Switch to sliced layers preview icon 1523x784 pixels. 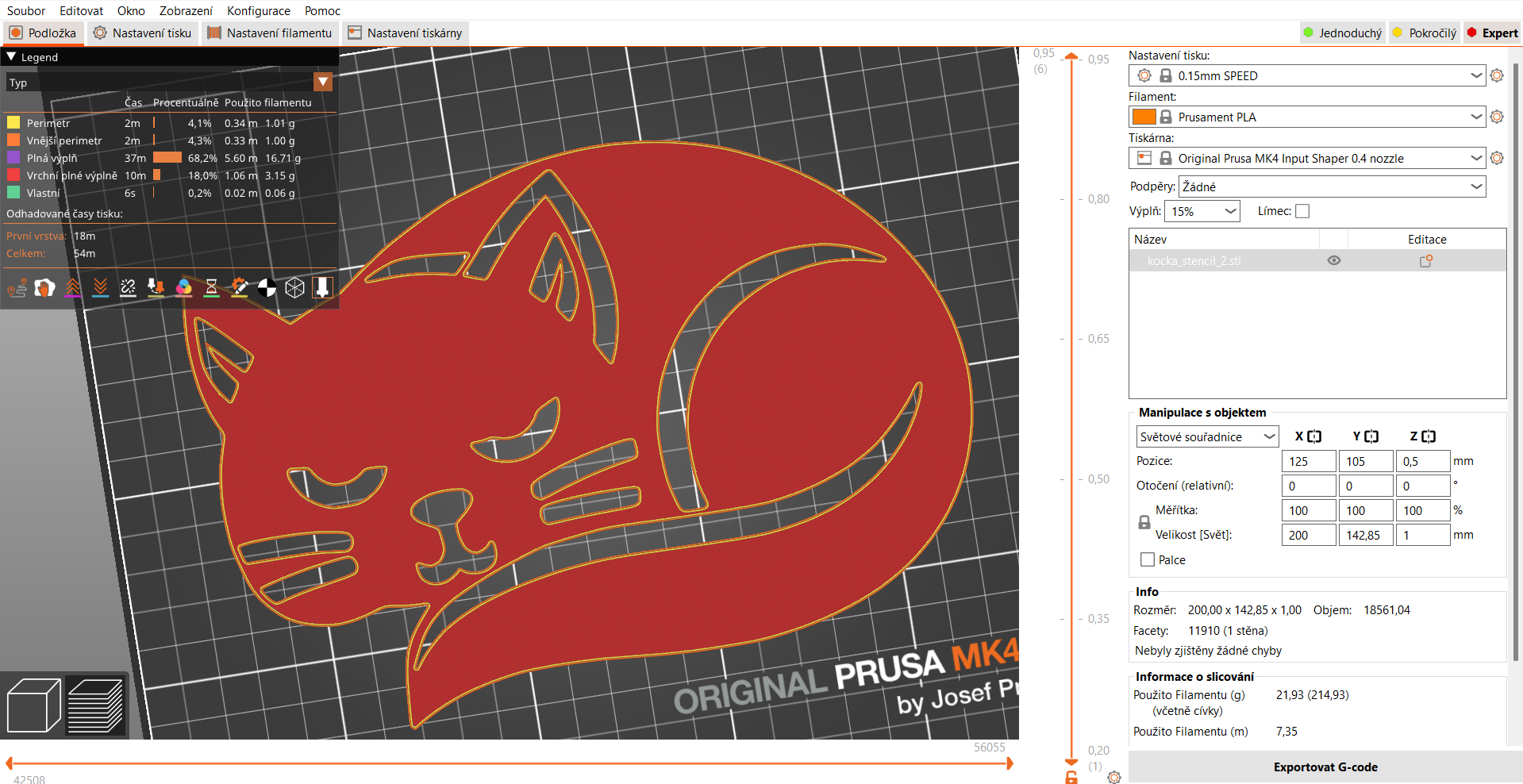[x=95, y=705]
